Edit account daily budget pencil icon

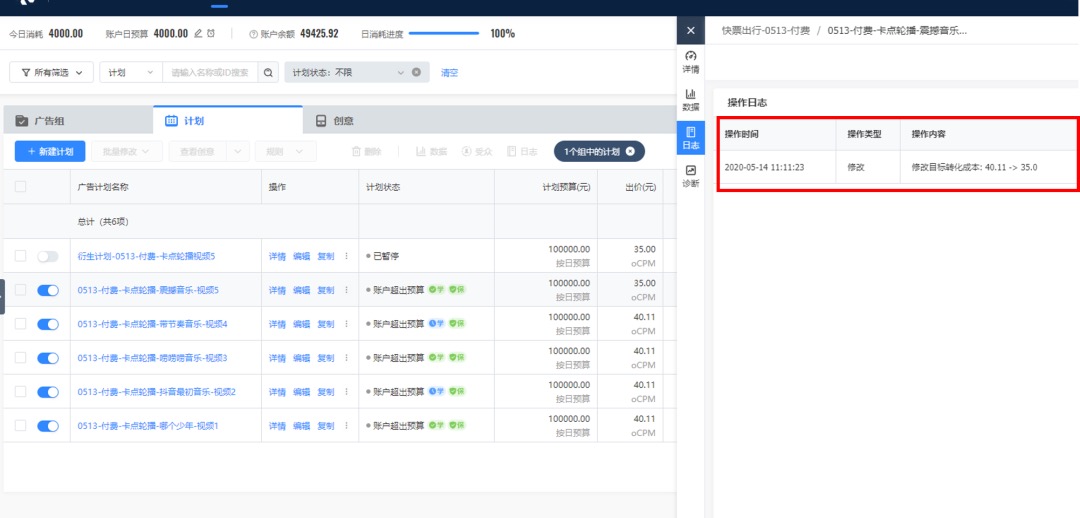point(198,34)
